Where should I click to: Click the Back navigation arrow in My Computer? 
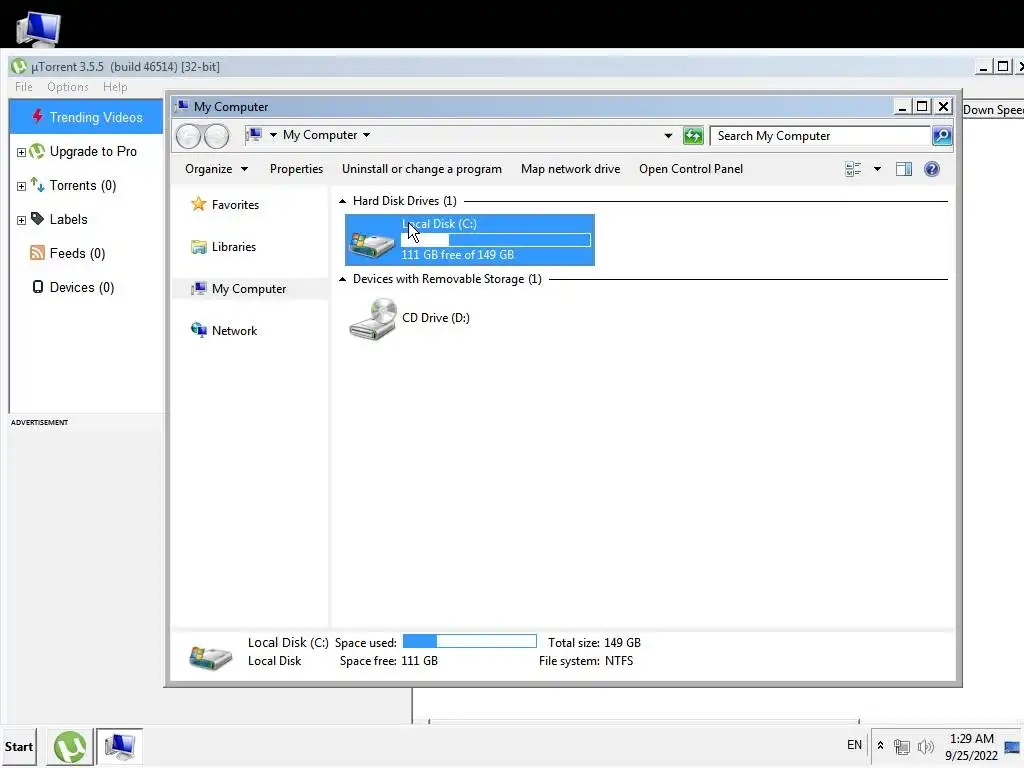pyautogui.click(x=188, y=136)
